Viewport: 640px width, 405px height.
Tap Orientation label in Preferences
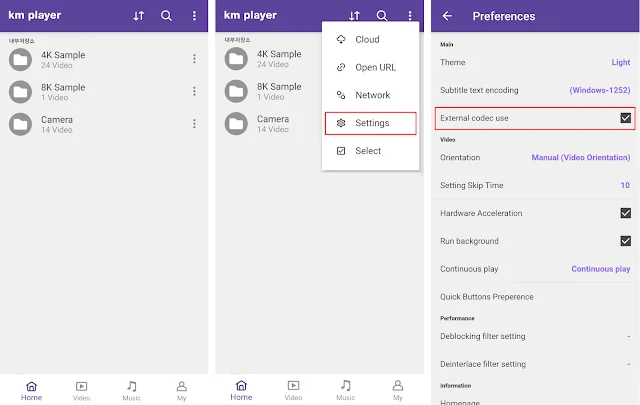pyautogui.click(x=460, y=158)
